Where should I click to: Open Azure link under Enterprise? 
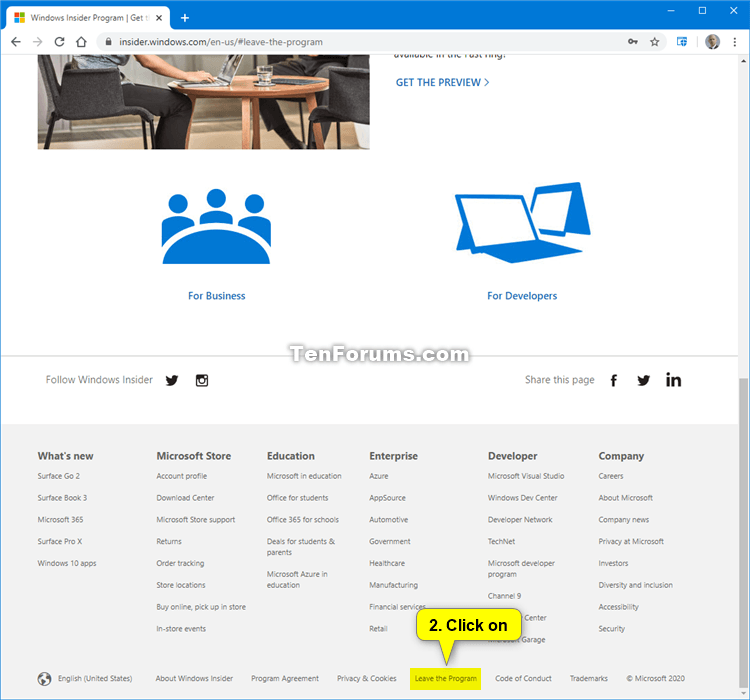(x=379, y=476)
